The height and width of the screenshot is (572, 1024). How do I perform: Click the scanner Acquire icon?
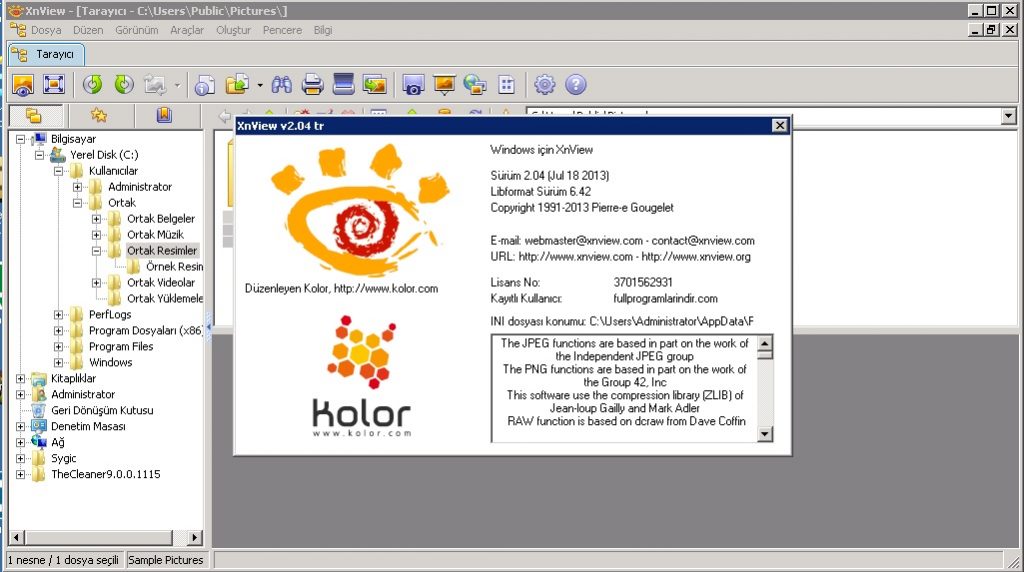pyautogui.click(x=343, y=85)
